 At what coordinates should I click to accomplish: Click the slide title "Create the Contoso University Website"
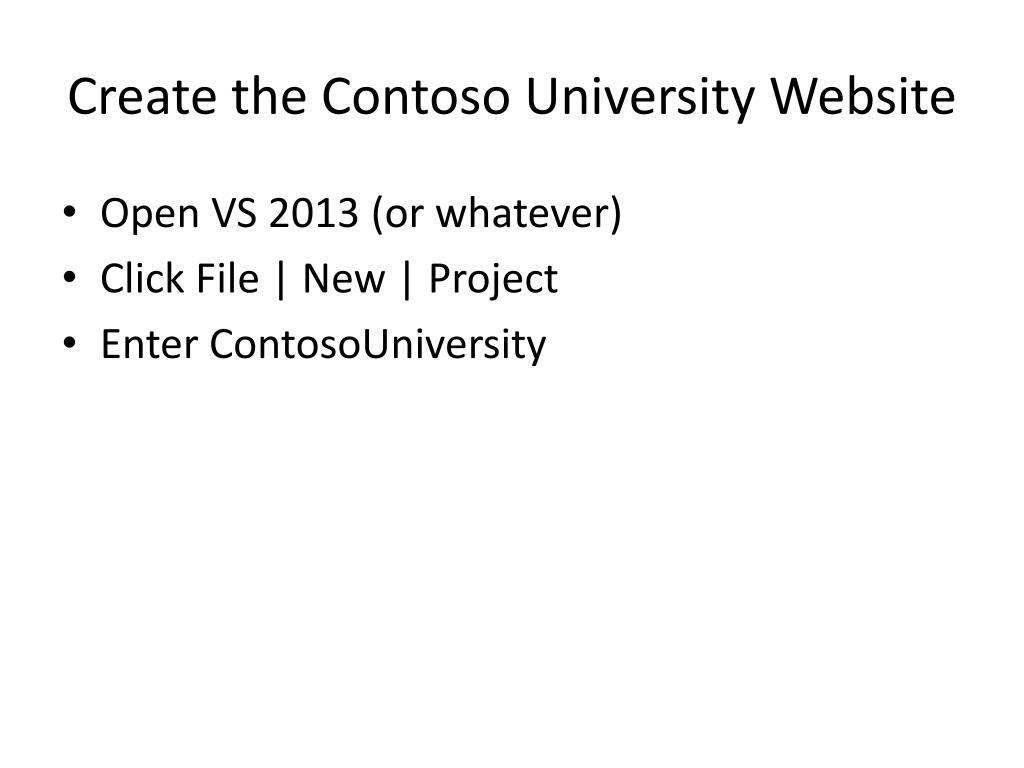[511, 97]
